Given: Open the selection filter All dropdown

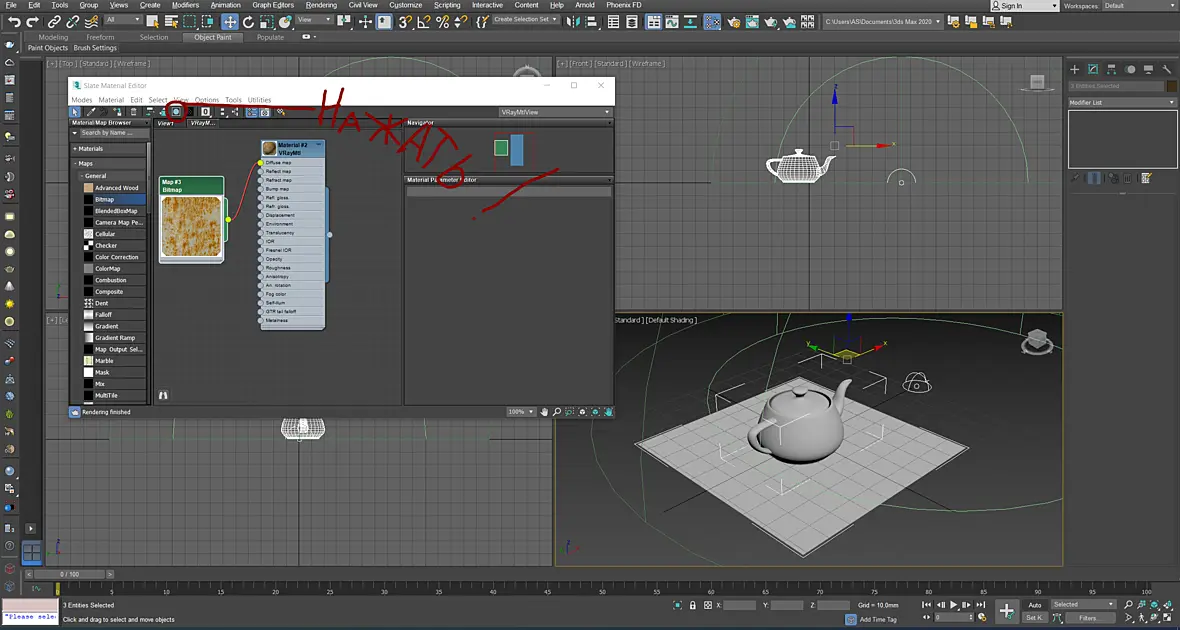Looking at the screenshot, I should point(123,20).
